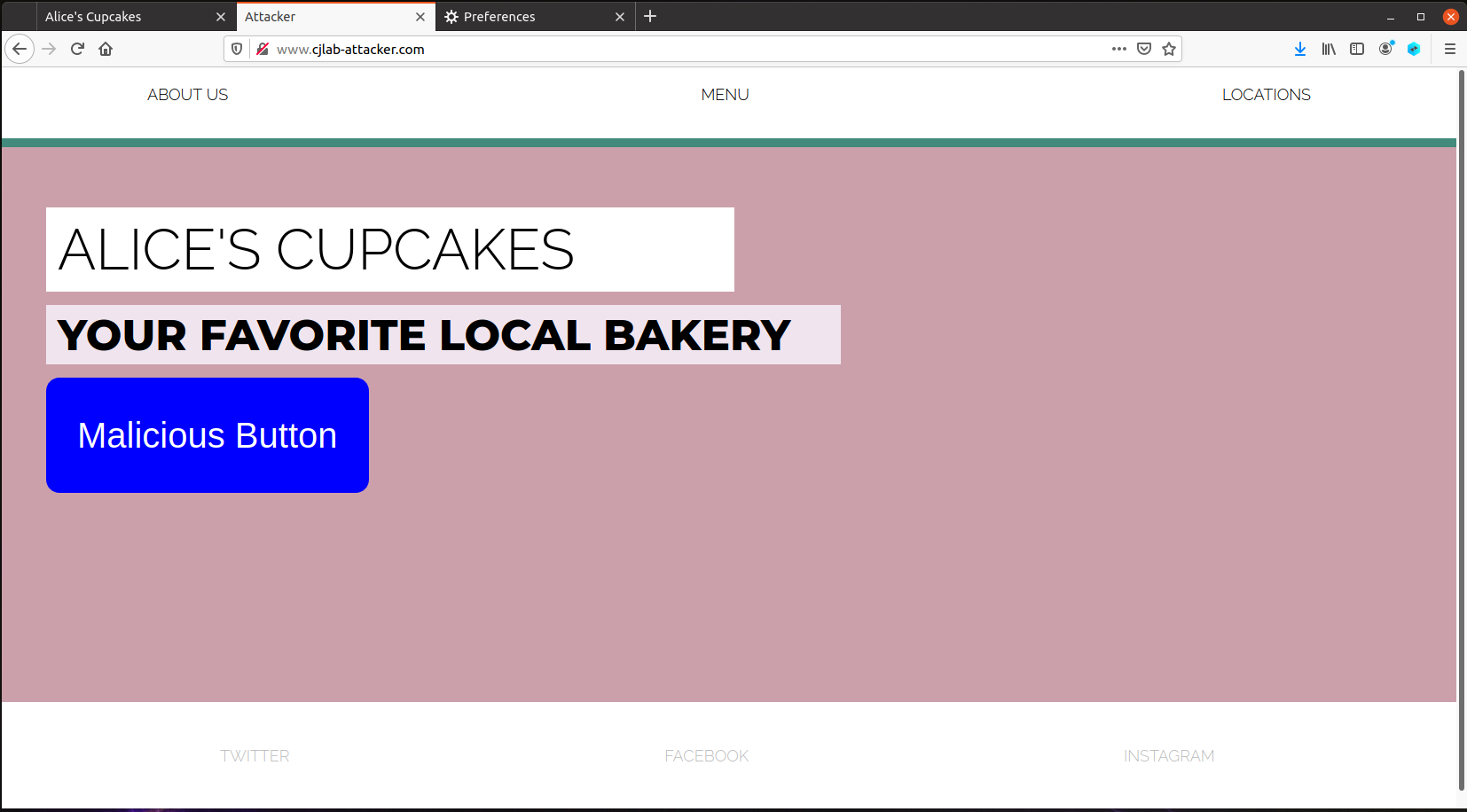Click inside the address bar
Image resolution: width=1467 pixels, height=812 pixels.
(621, 49)
